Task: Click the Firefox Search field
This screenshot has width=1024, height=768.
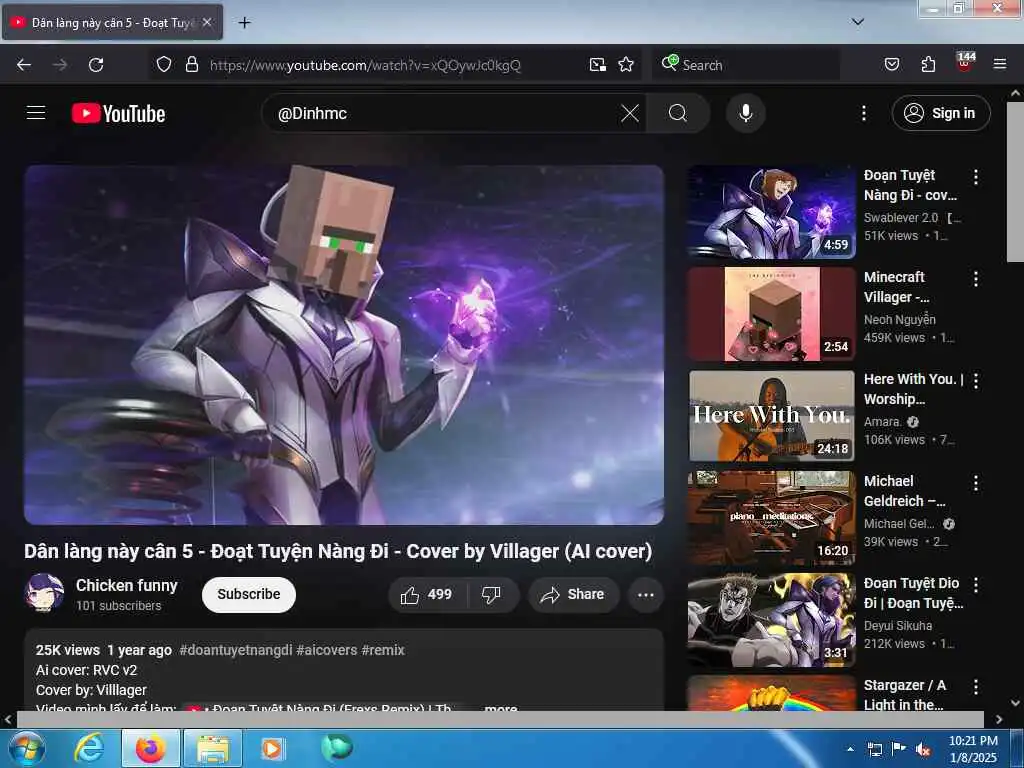Action: [744, 65]
